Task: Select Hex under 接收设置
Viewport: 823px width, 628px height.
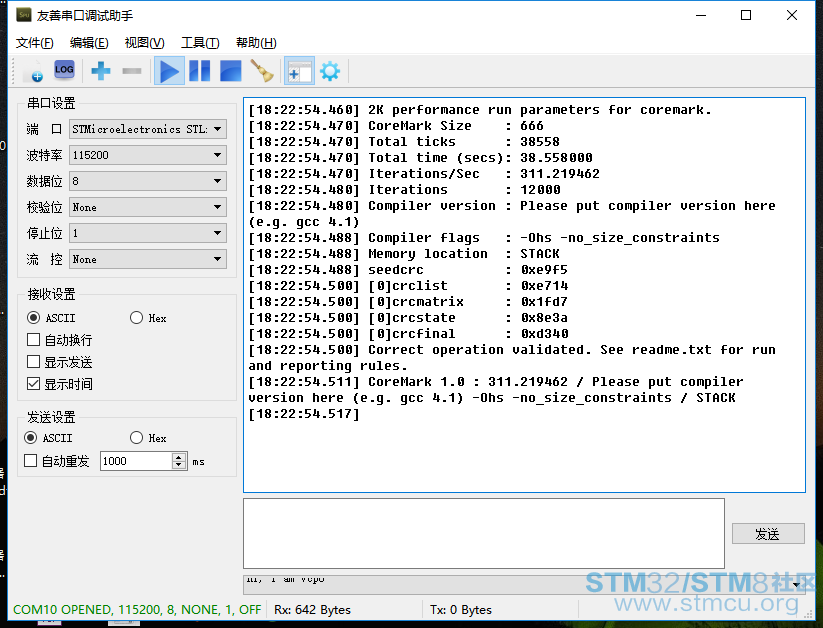Action: pyautogui.click(x=136, y=318)
